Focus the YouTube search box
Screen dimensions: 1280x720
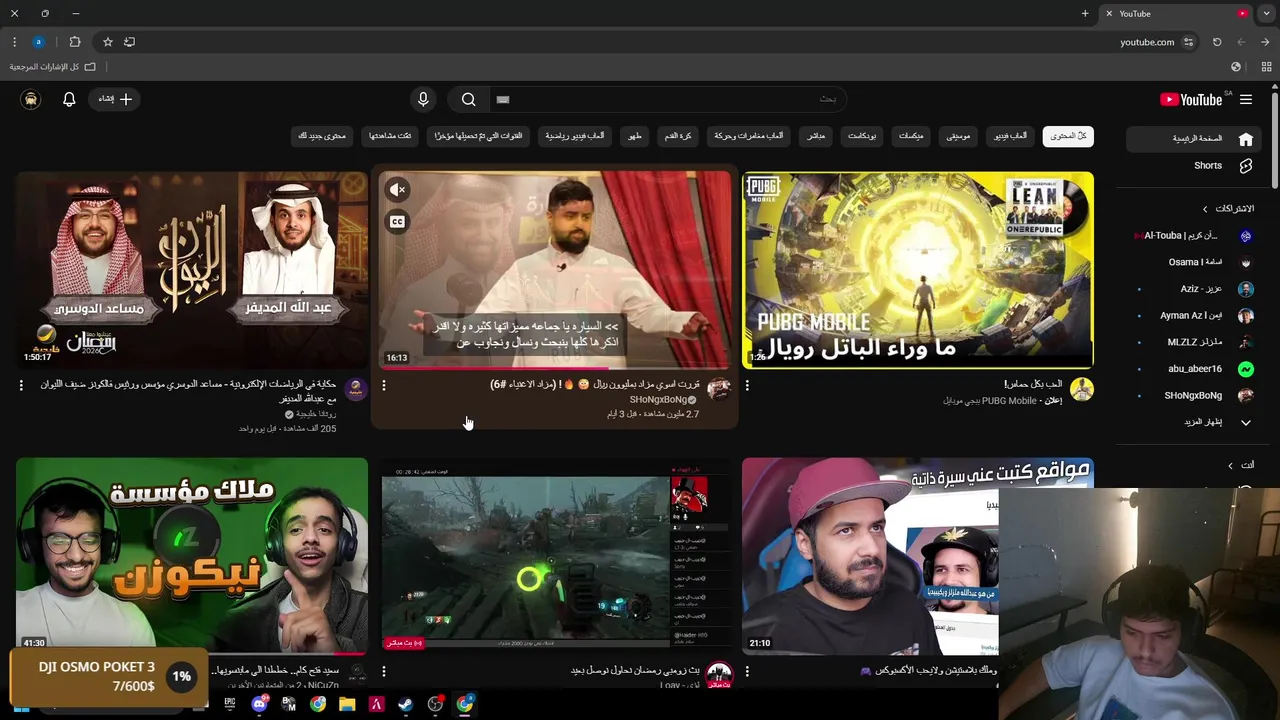point(666,99)
